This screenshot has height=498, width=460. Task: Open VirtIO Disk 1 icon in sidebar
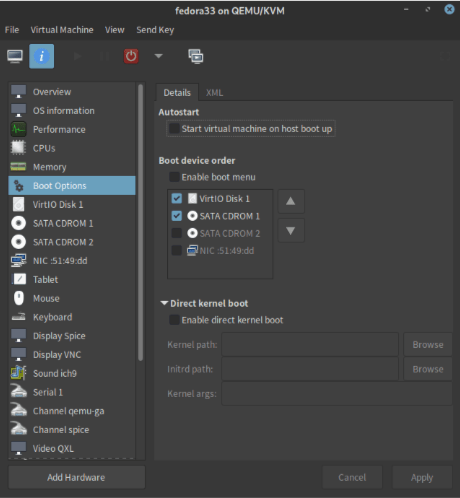19,204
